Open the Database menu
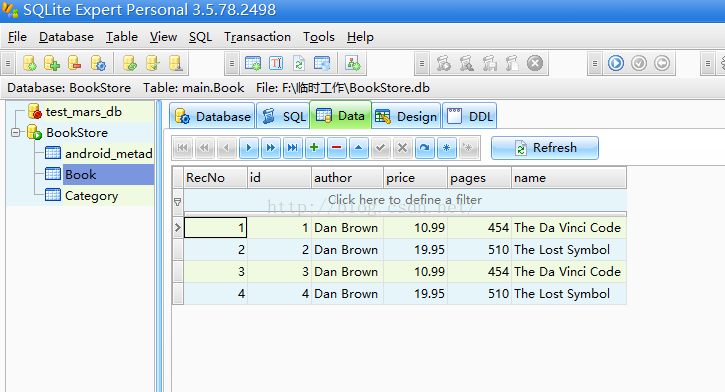725x392 pixels. click(66, 37)
